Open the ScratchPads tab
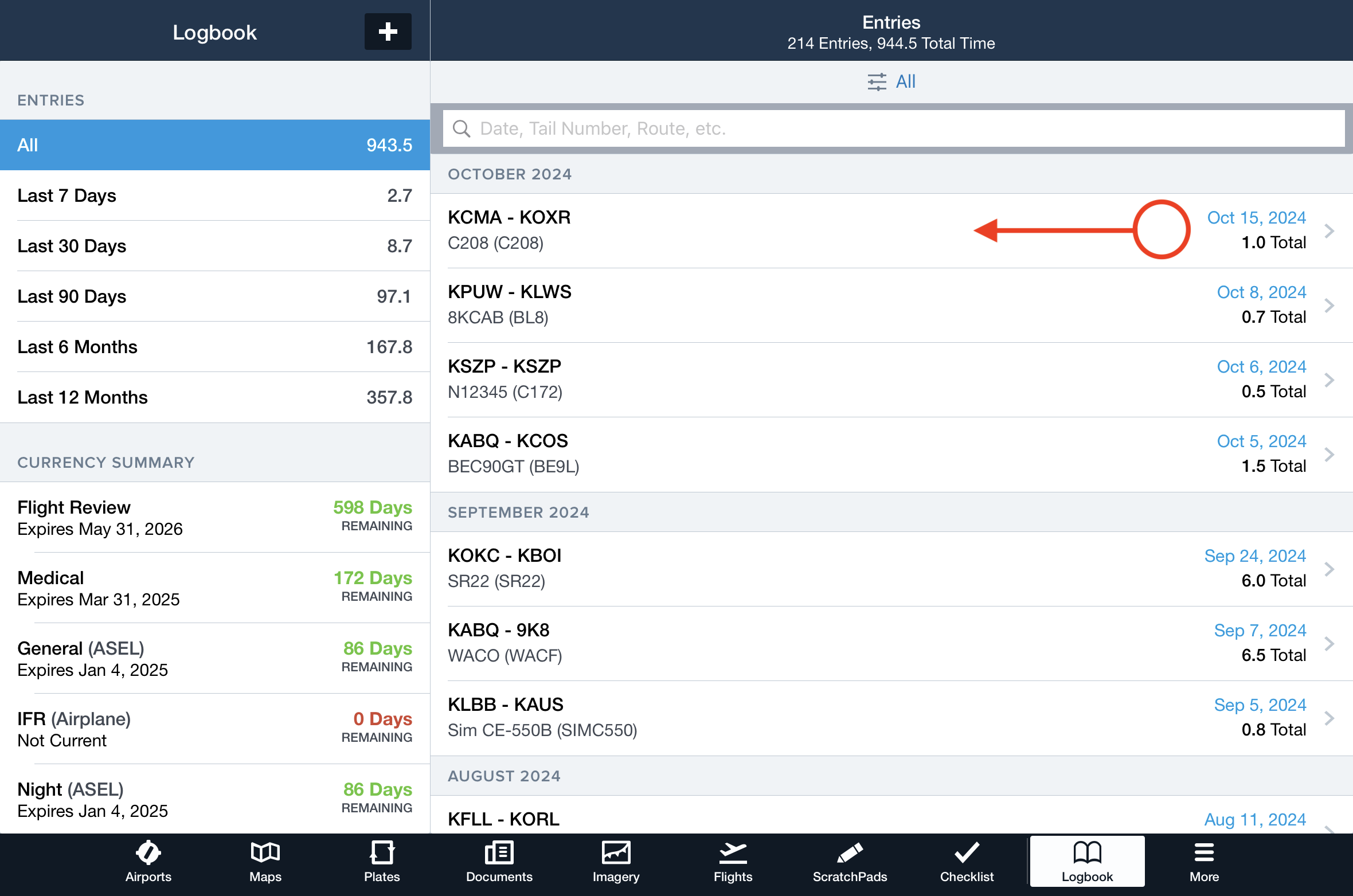 pos(850,862)
